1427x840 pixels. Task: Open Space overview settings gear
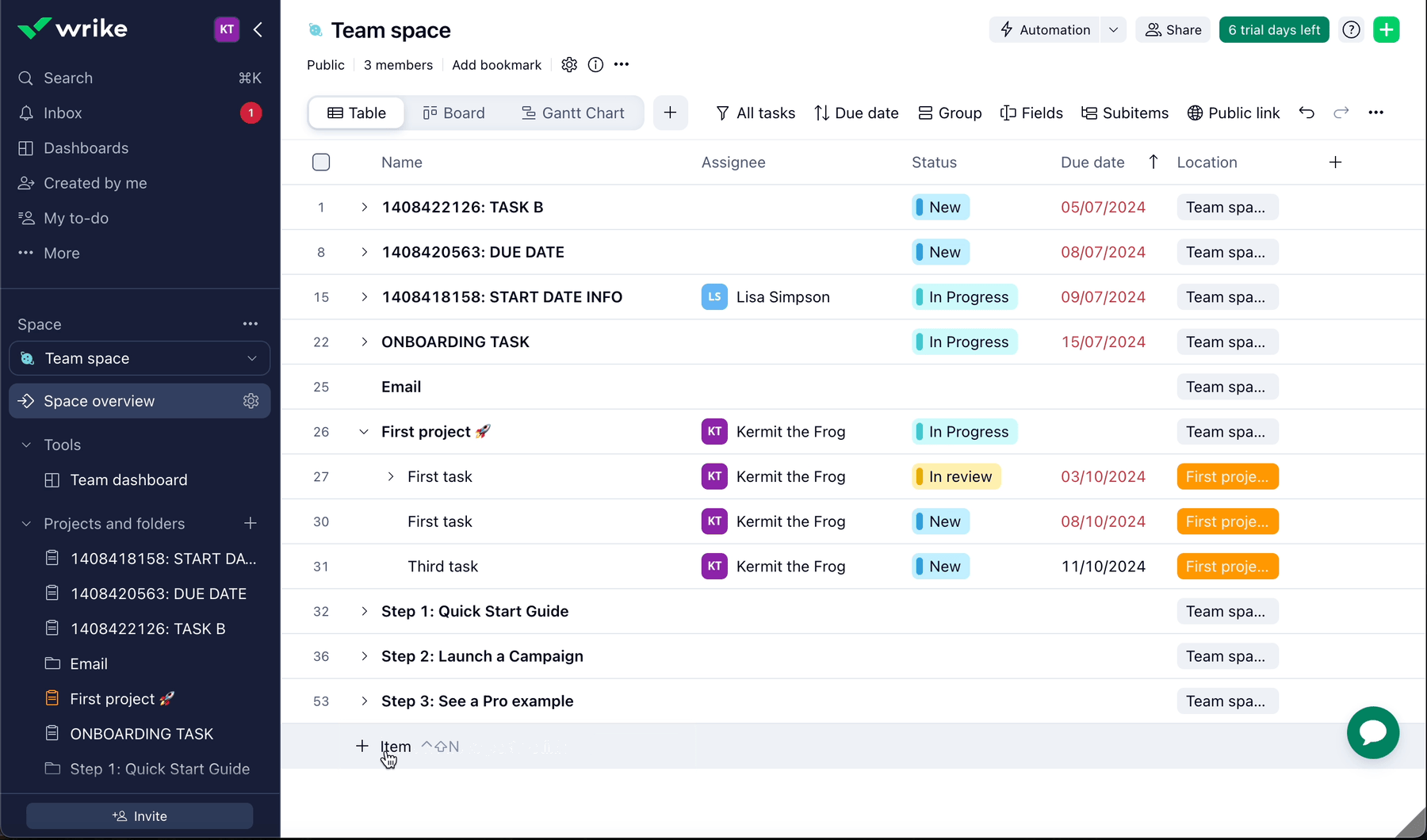point(251,401)
